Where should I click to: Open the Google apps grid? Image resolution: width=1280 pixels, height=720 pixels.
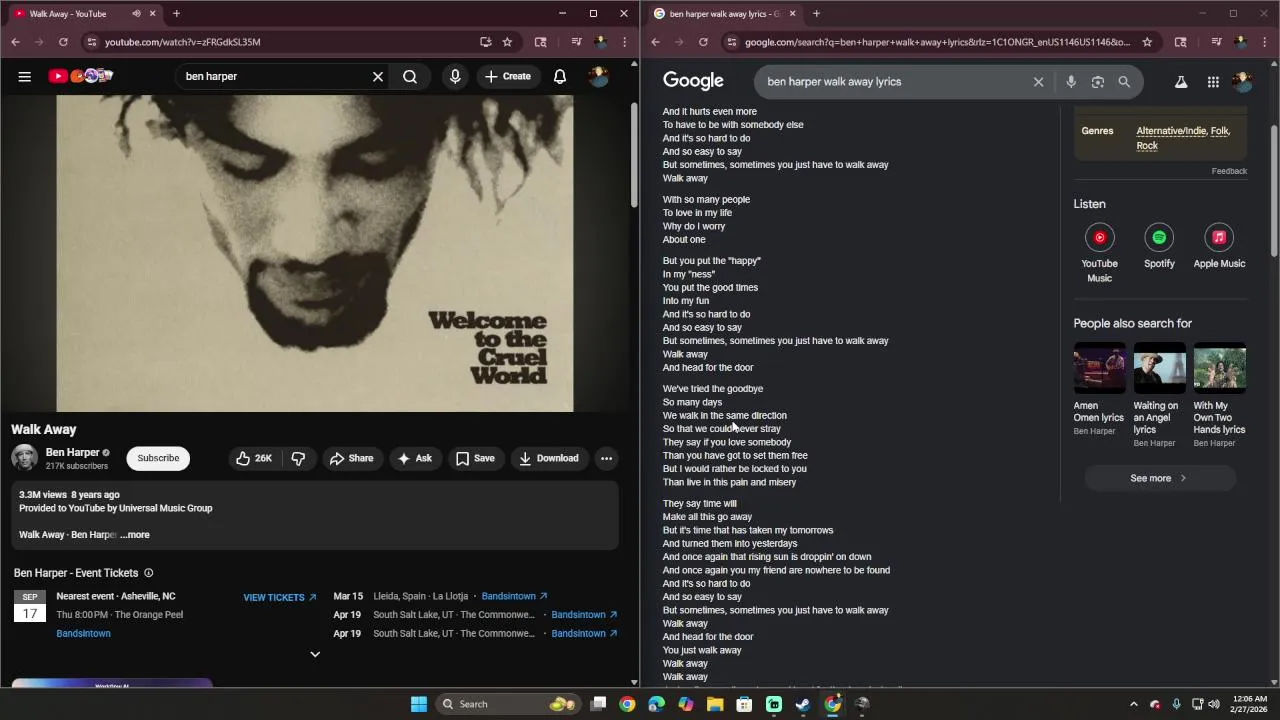pos(1213,82)
